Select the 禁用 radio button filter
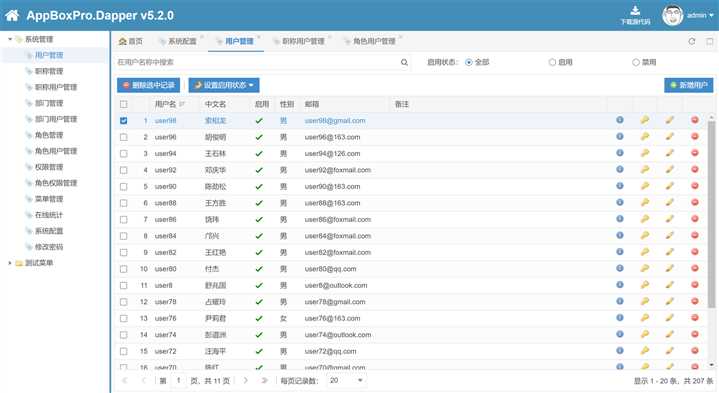The height and width of the screenshot is (393, 719). point(636,62)
